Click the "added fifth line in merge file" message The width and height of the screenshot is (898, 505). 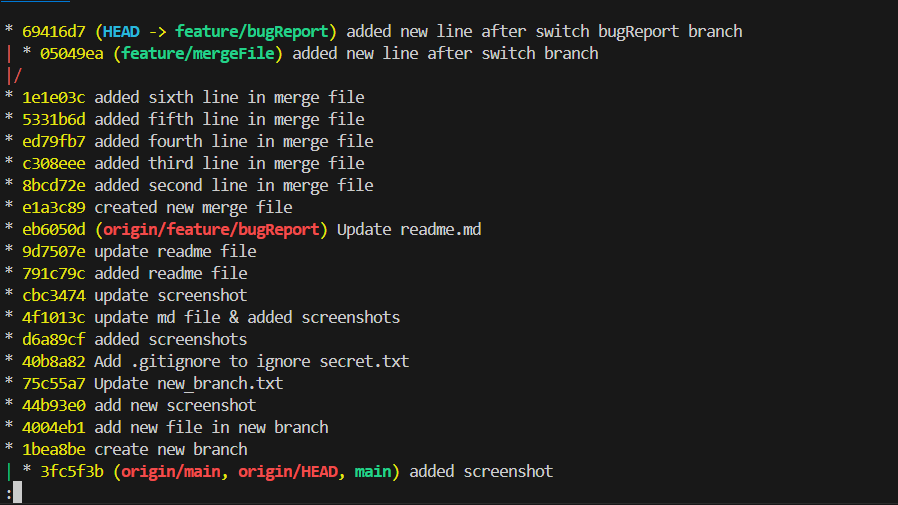[229, 119]
